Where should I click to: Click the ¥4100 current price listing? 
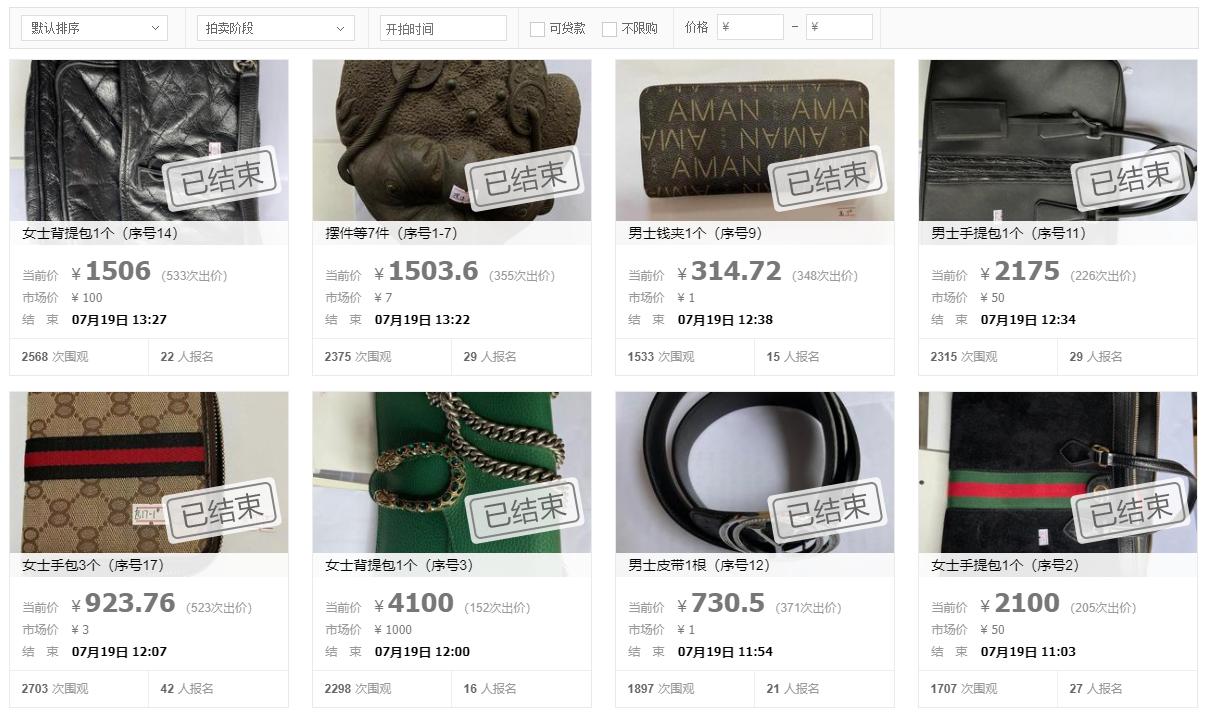point(414,604)
